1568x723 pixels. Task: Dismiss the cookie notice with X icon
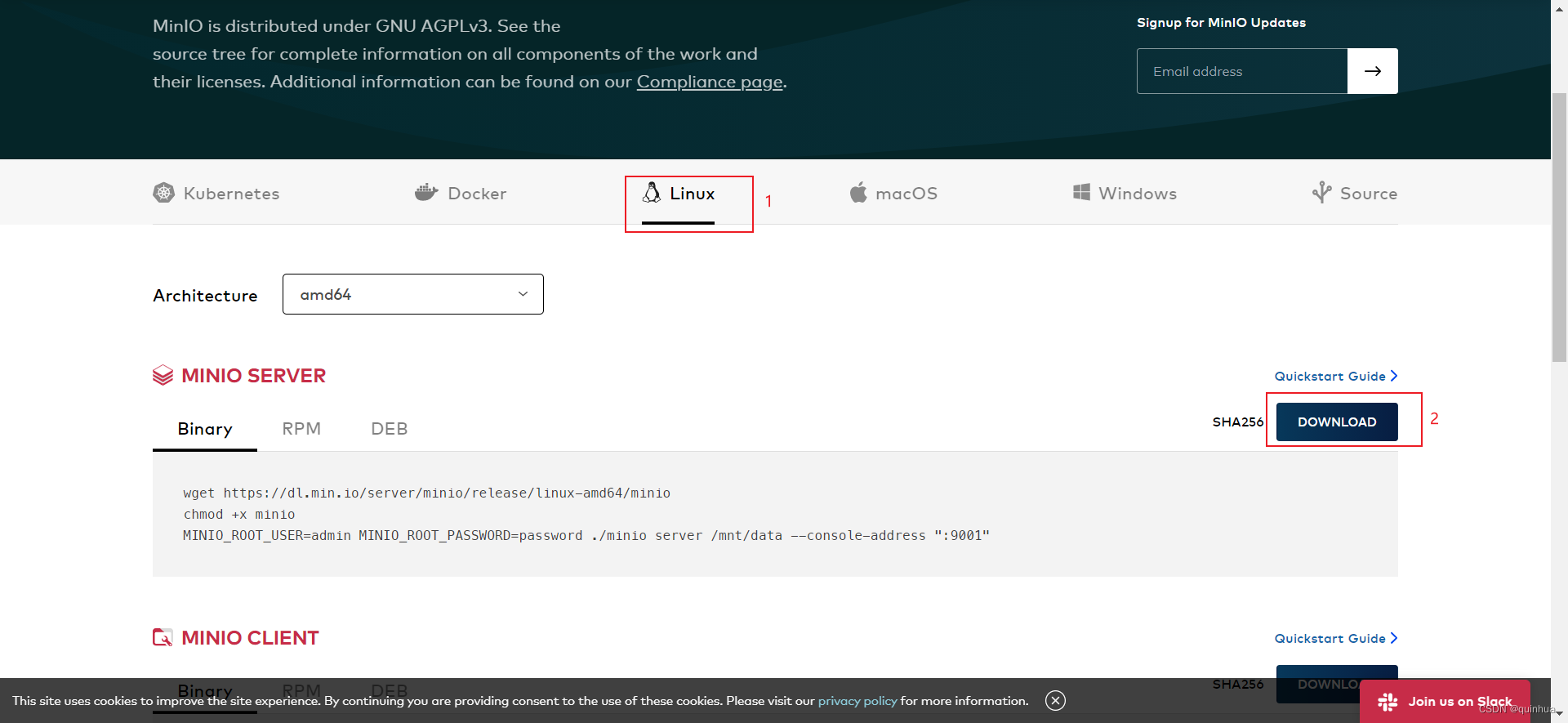tap(1055, 700)
